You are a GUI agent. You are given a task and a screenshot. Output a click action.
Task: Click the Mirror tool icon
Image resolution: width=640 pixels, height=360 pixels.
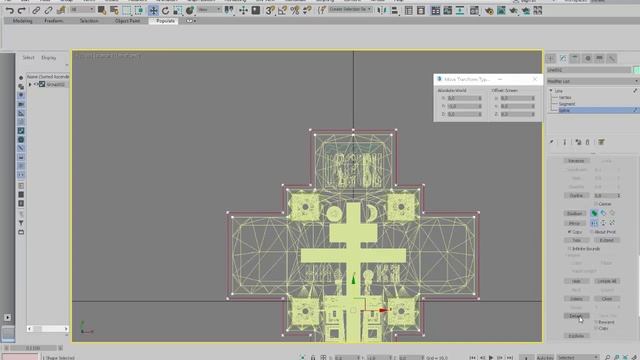coord(382,10)
